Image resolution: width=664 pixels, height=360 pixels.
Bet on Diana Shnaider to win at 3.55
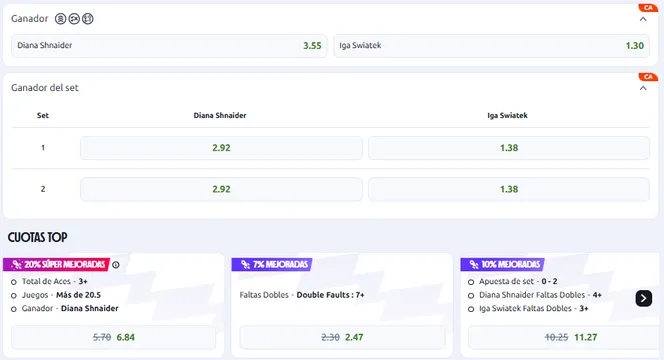coord(169,46)
